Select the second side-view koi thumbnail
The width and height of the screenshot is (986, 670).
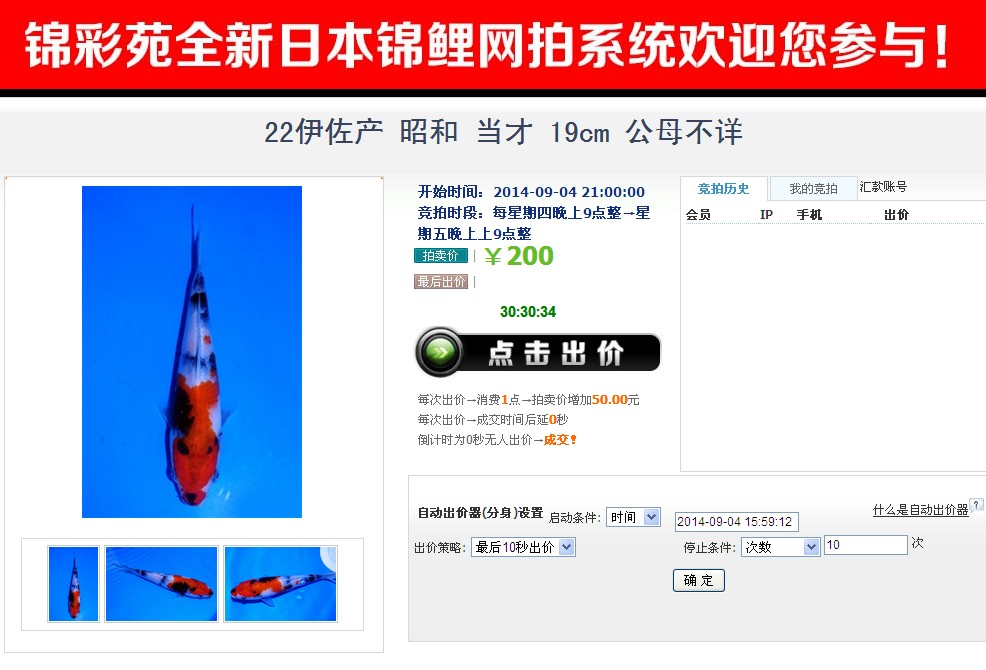click(162, 584)
